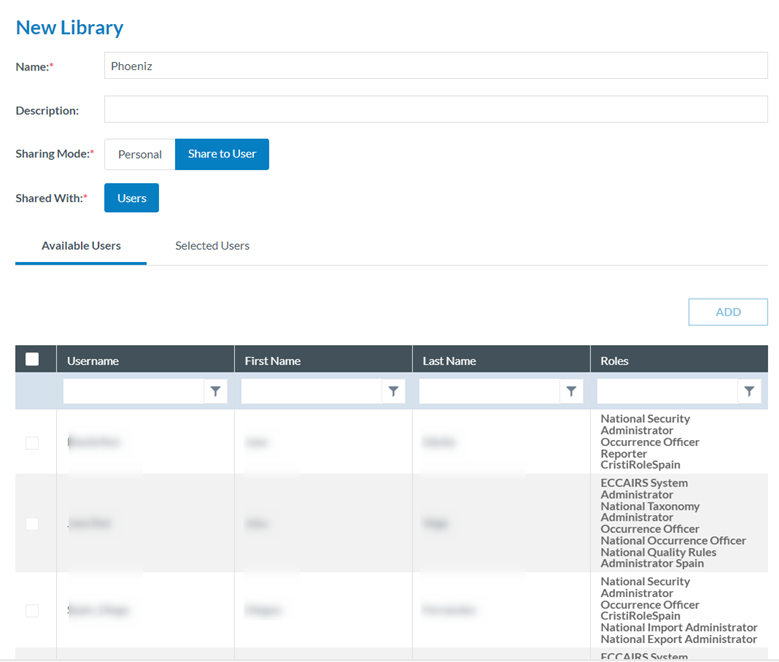Viewport: 779px width, 662px height.
Task: Switch to the Selected Users tab
Action: [212, 246]
